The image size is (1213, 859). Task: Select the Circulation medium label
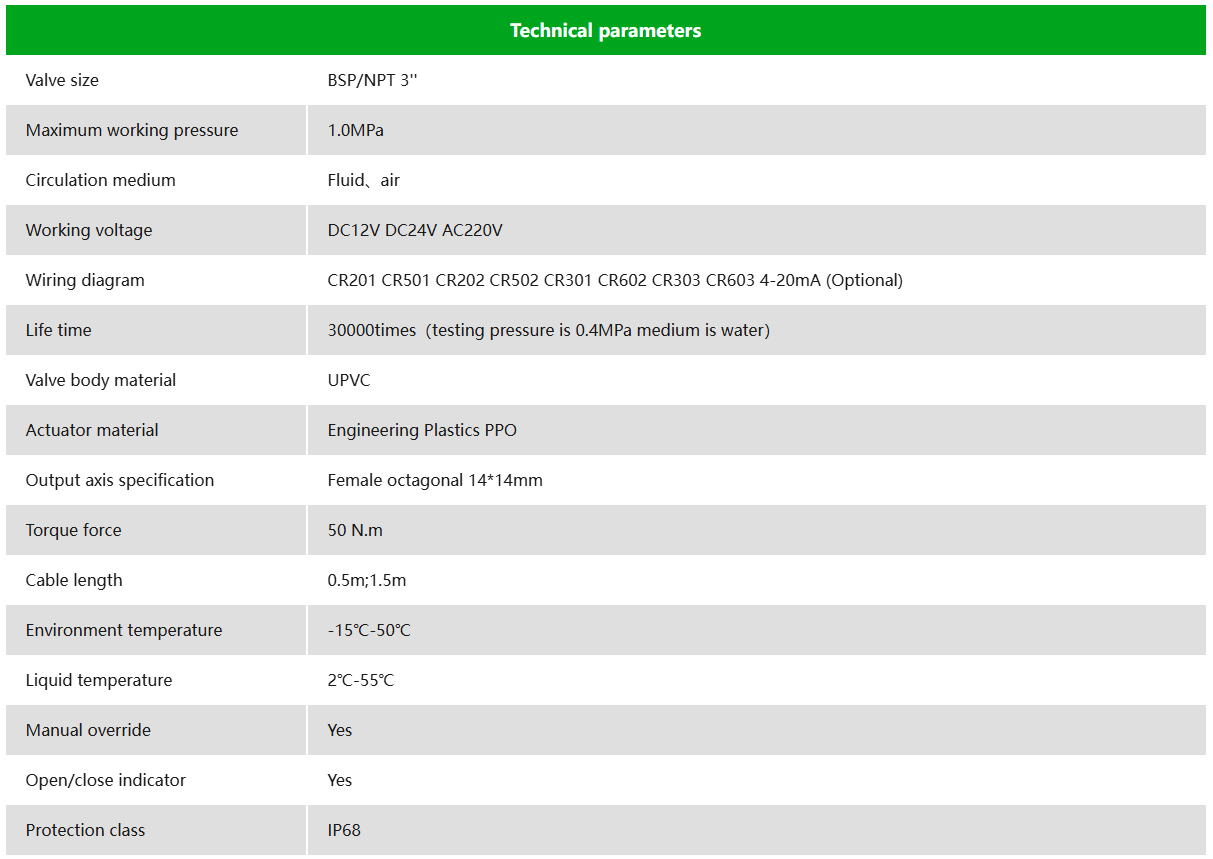100,180
